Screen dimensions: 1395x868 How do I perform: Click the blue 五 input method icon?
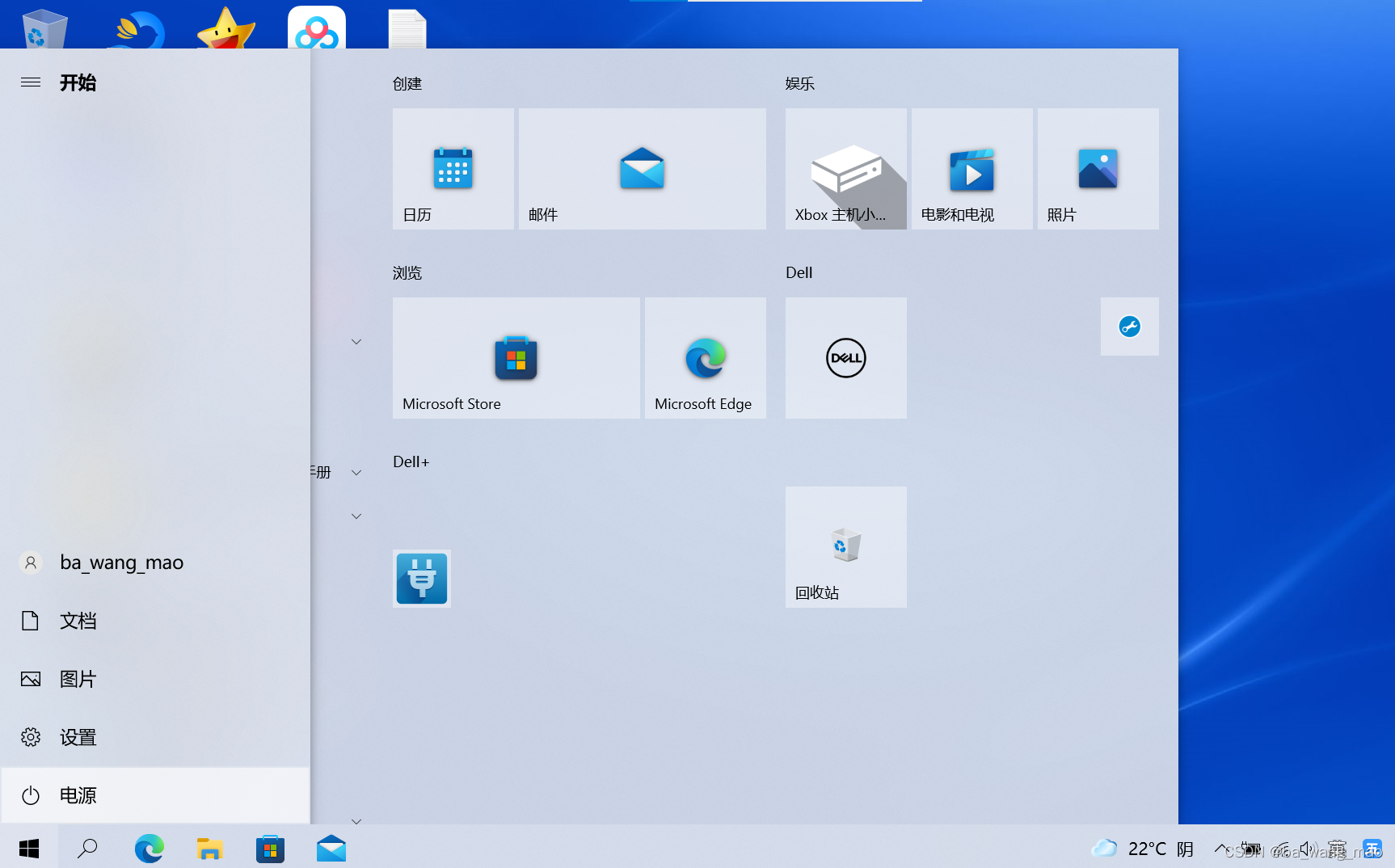coord(1372,849)
